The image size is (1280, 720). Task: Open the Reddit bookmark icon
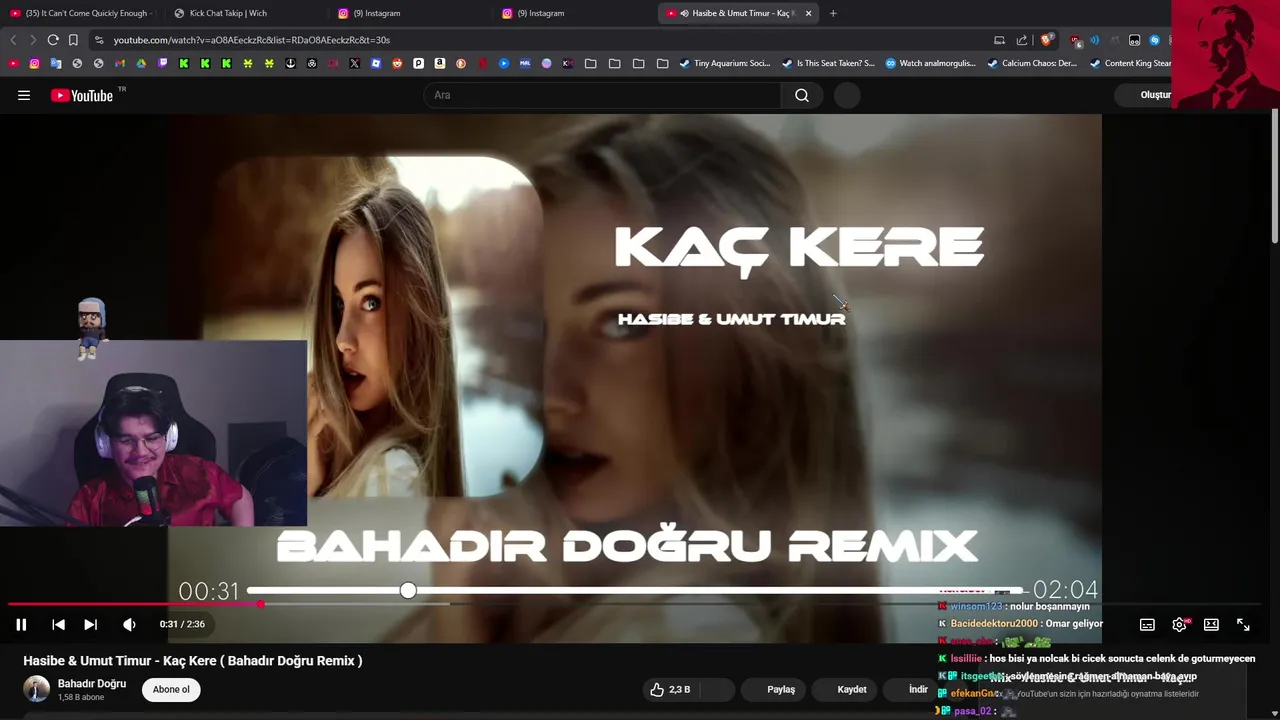click(x=397, y=63)
